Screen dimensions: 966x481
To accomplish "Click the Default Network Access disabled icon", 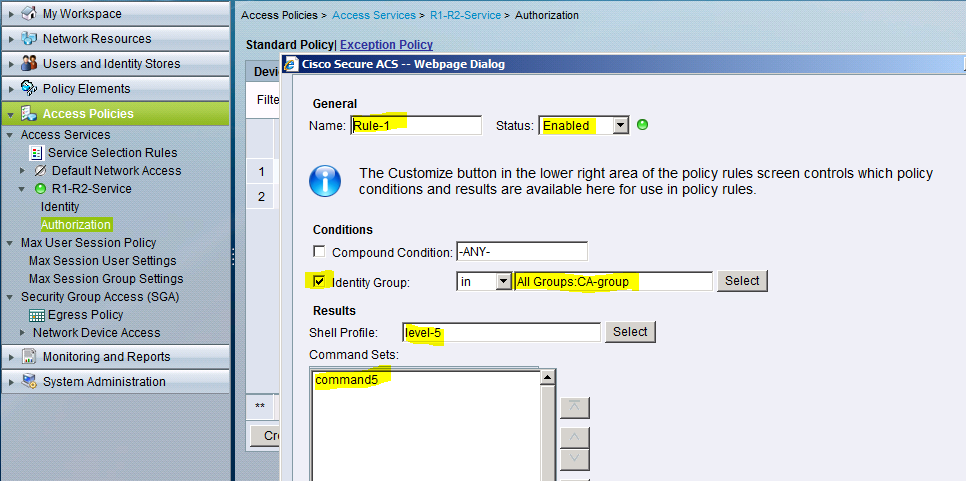I will point(41,171).
